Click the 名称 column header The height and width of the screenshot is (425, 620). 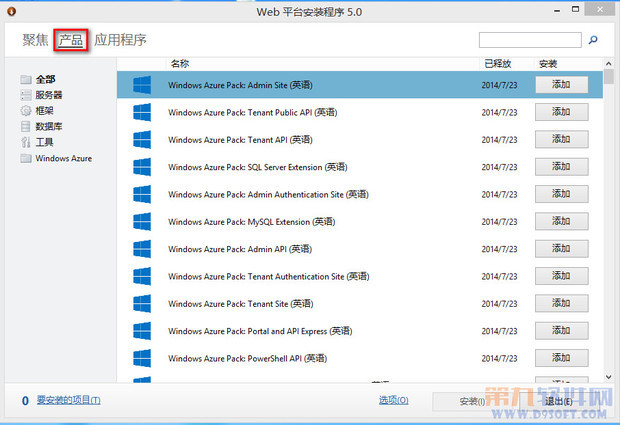(x=180, y=64)
